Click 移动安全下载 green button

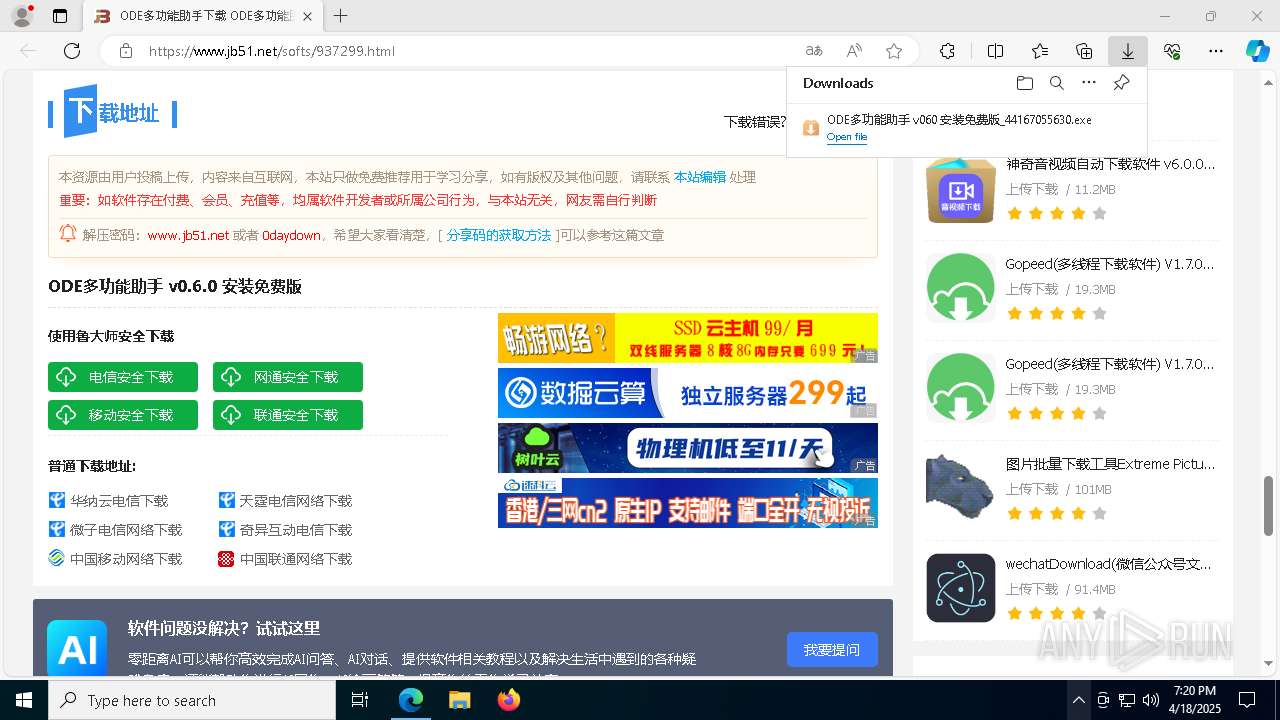click(123, 415)
